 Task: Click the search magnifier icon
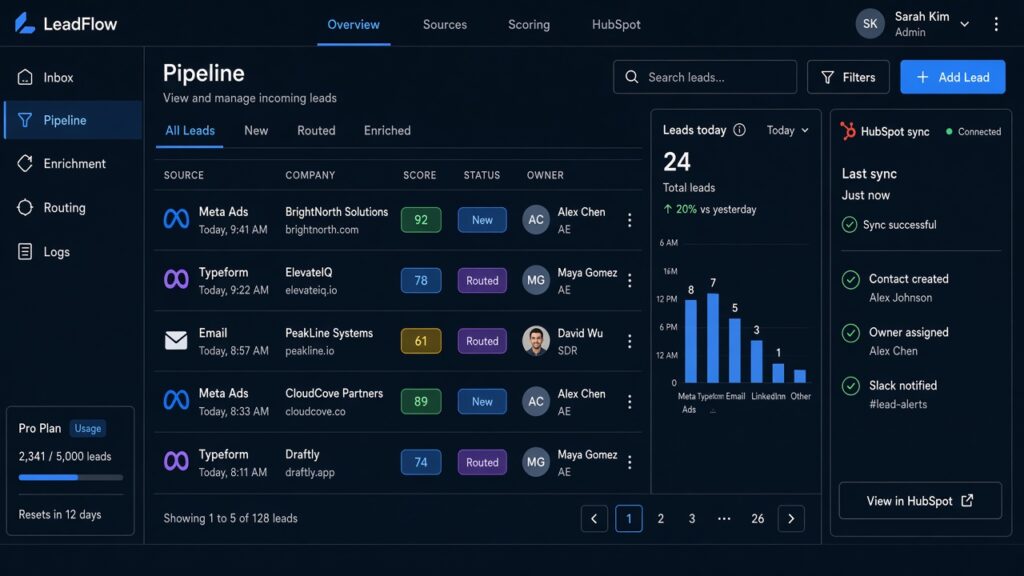pyautogui.click(x=632, y=77)
